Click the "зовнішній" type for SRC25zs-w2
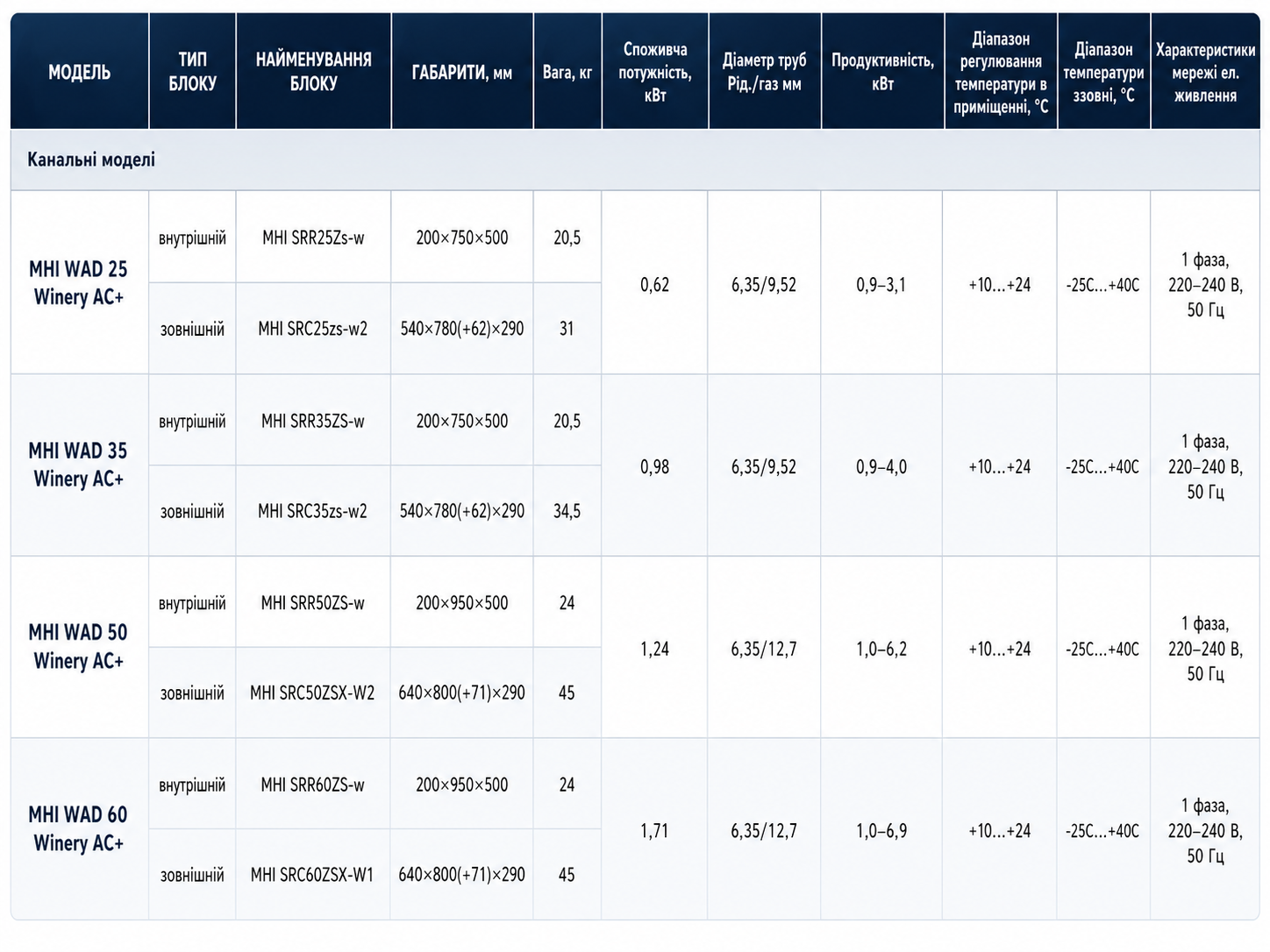1270x952 pixels. (192, 329)
